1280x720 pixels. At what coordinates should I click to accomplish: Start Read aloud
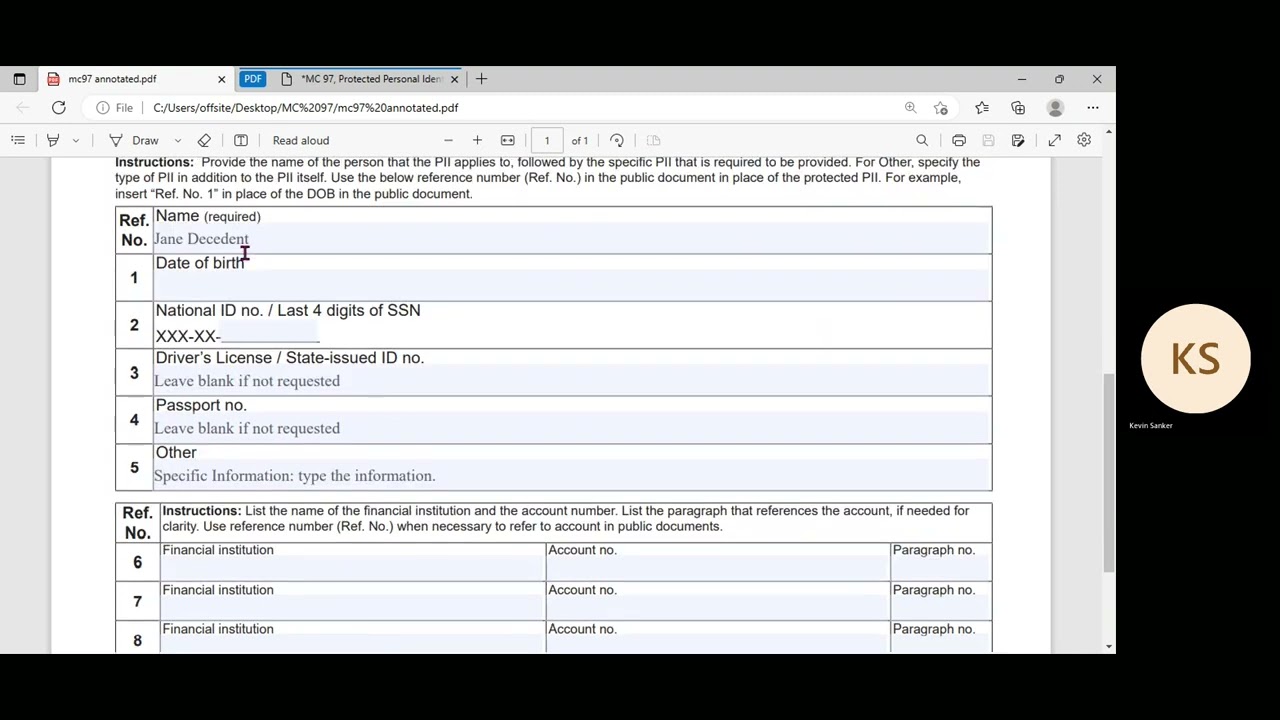click(301, 141)
